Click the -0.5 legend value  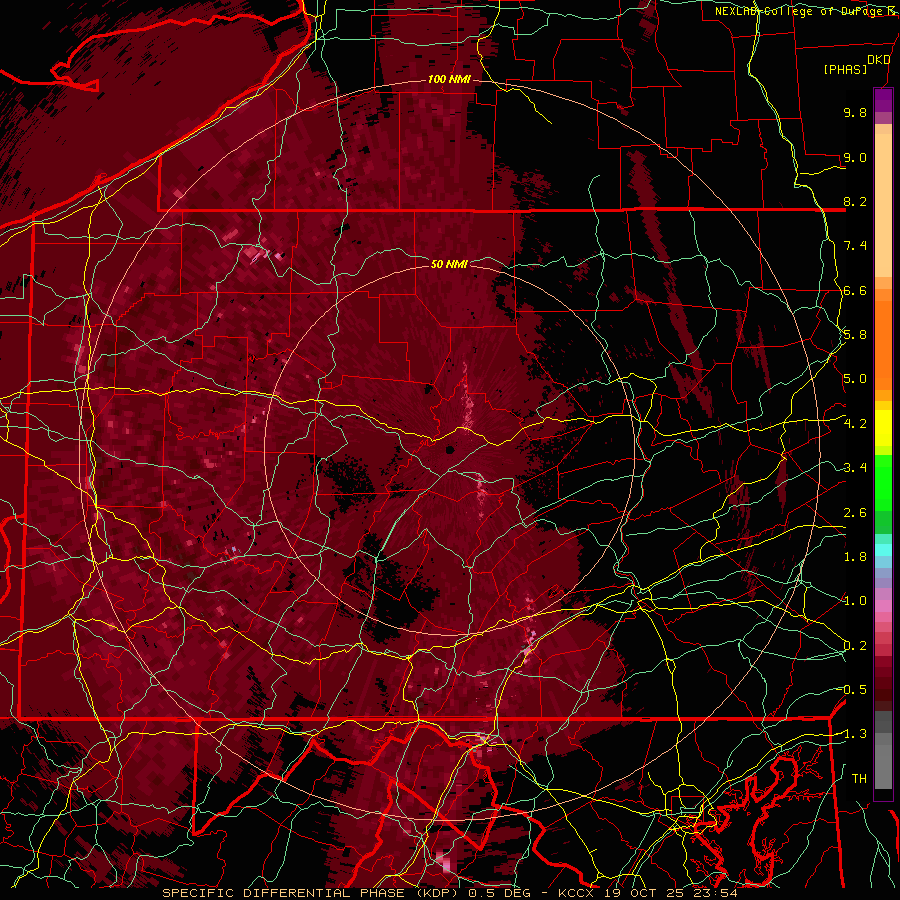pos(852,690)
